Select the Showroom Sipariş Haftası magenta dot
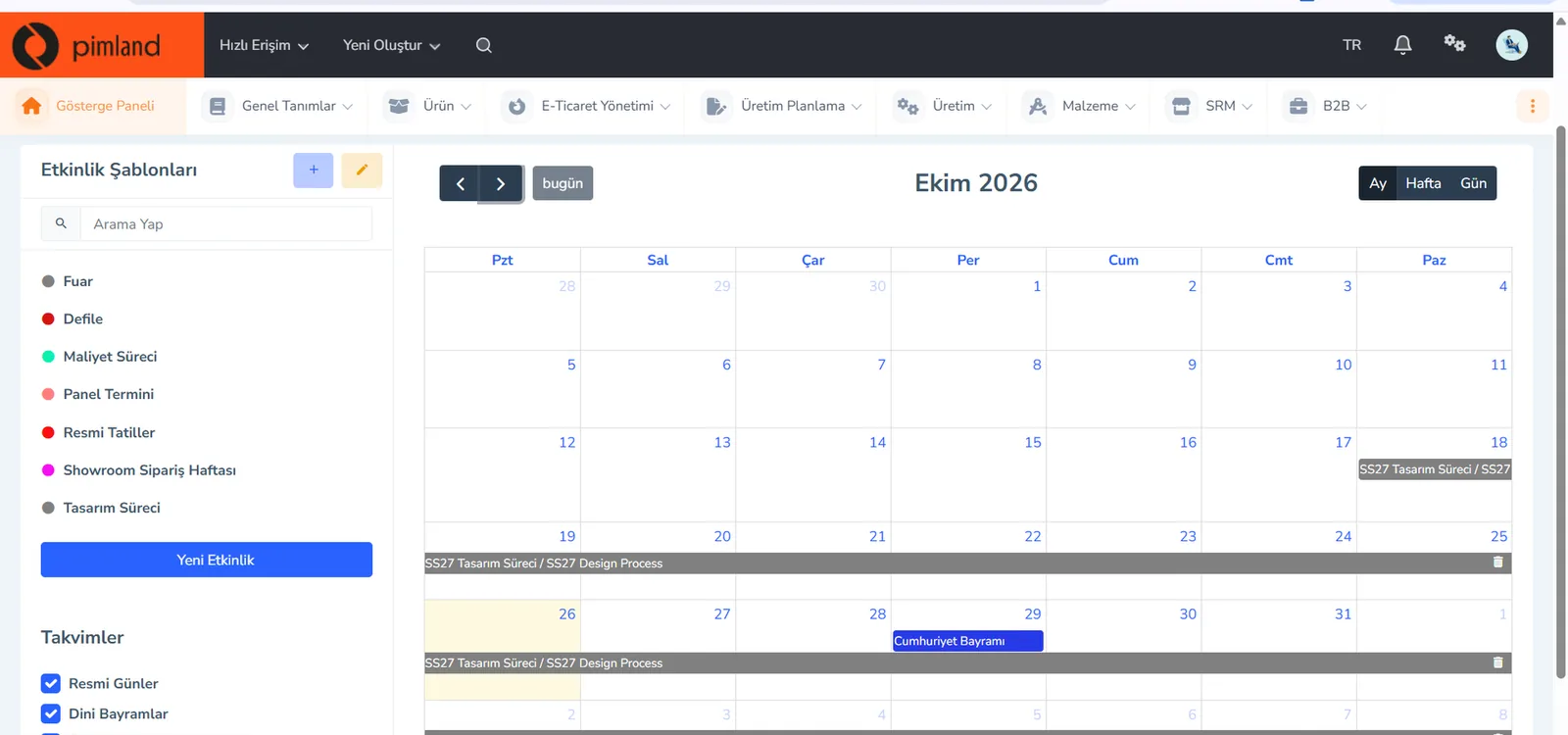1568x735 pixels. [x=48, y=470]
